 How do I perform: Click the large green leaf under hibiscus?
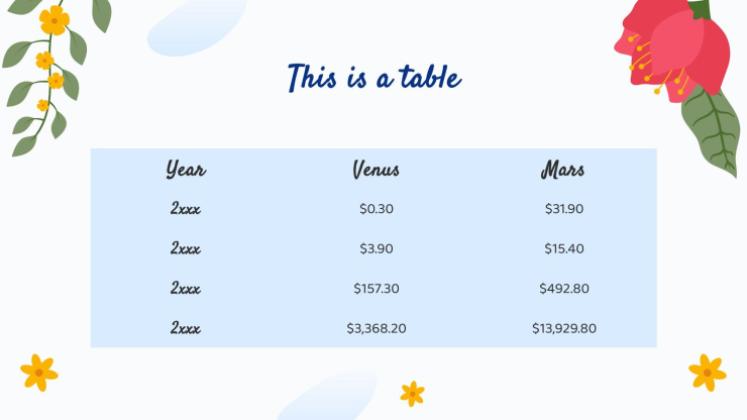711,130
